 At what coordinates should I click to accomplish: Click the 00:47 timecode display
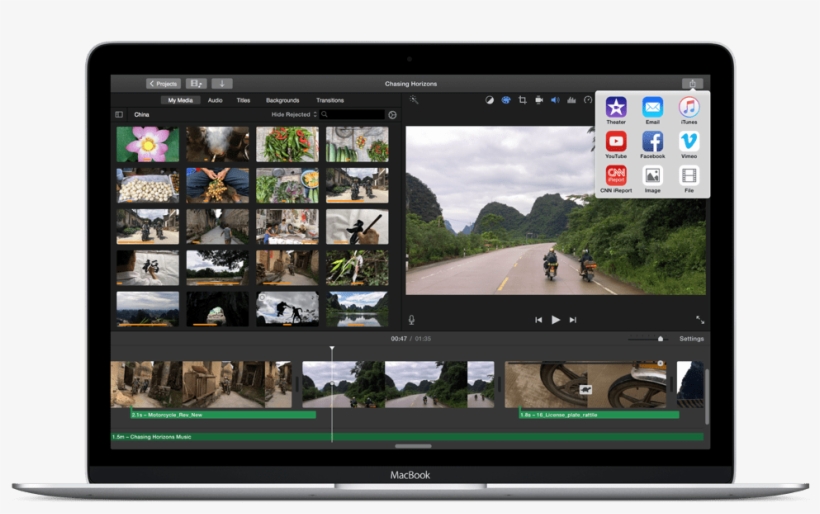(x=398, y=339)
